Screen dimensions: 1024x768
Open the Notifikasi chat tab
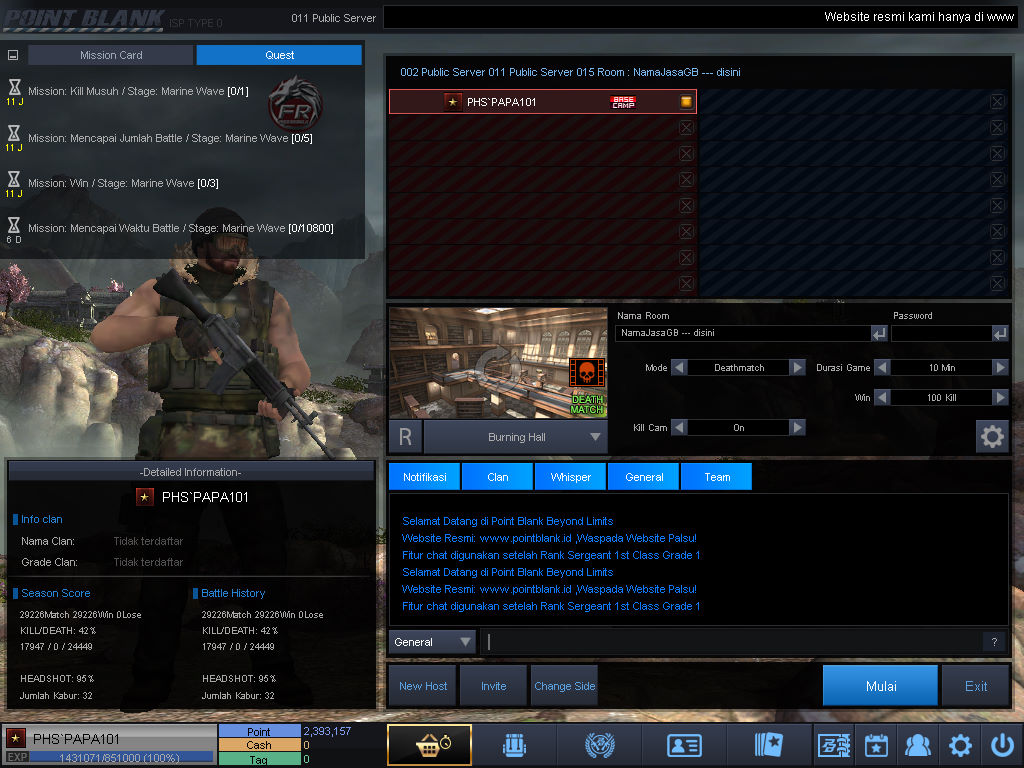424,477
